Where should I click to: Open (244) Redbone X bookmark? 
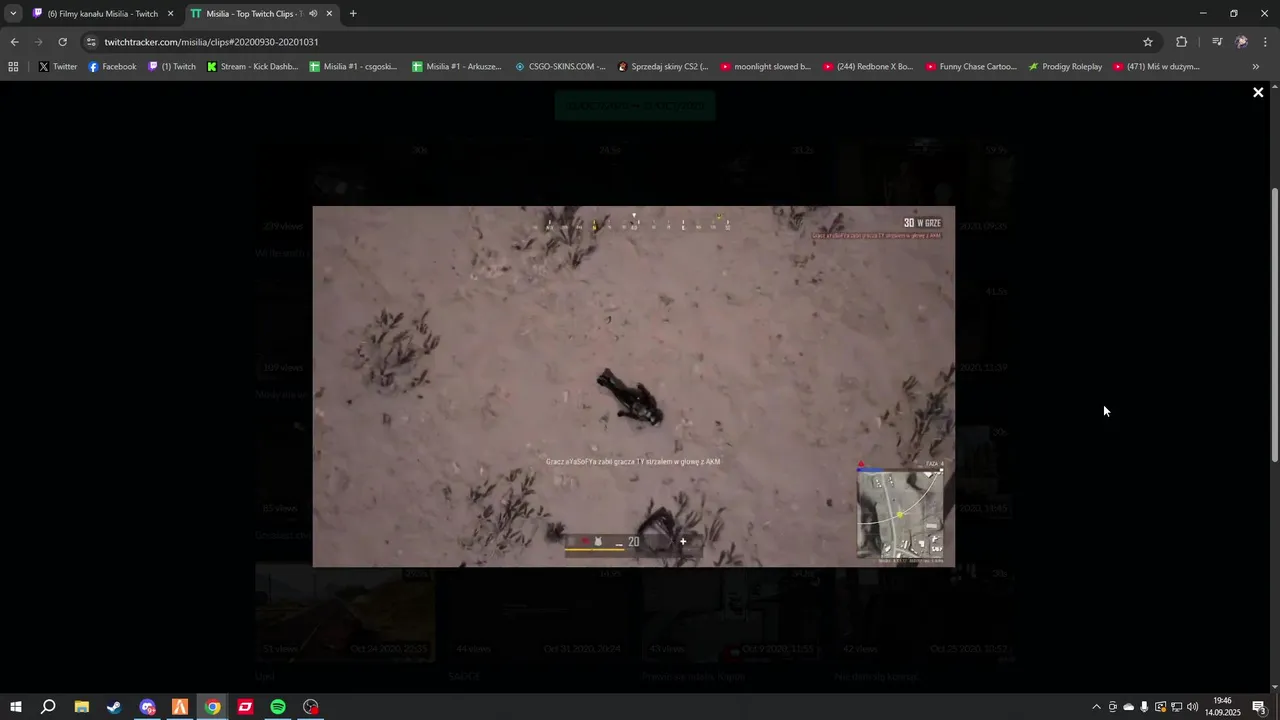(868, 67)
